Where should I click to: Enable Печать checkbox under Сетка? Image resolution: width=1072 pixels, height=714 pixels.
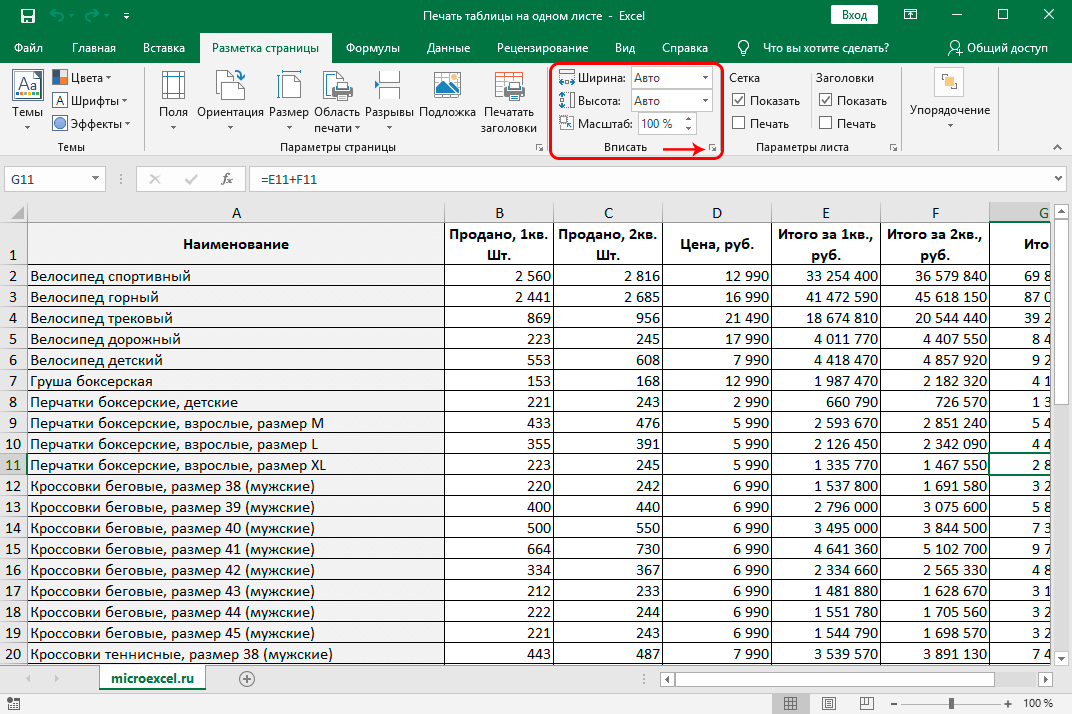tap(738, 123)
